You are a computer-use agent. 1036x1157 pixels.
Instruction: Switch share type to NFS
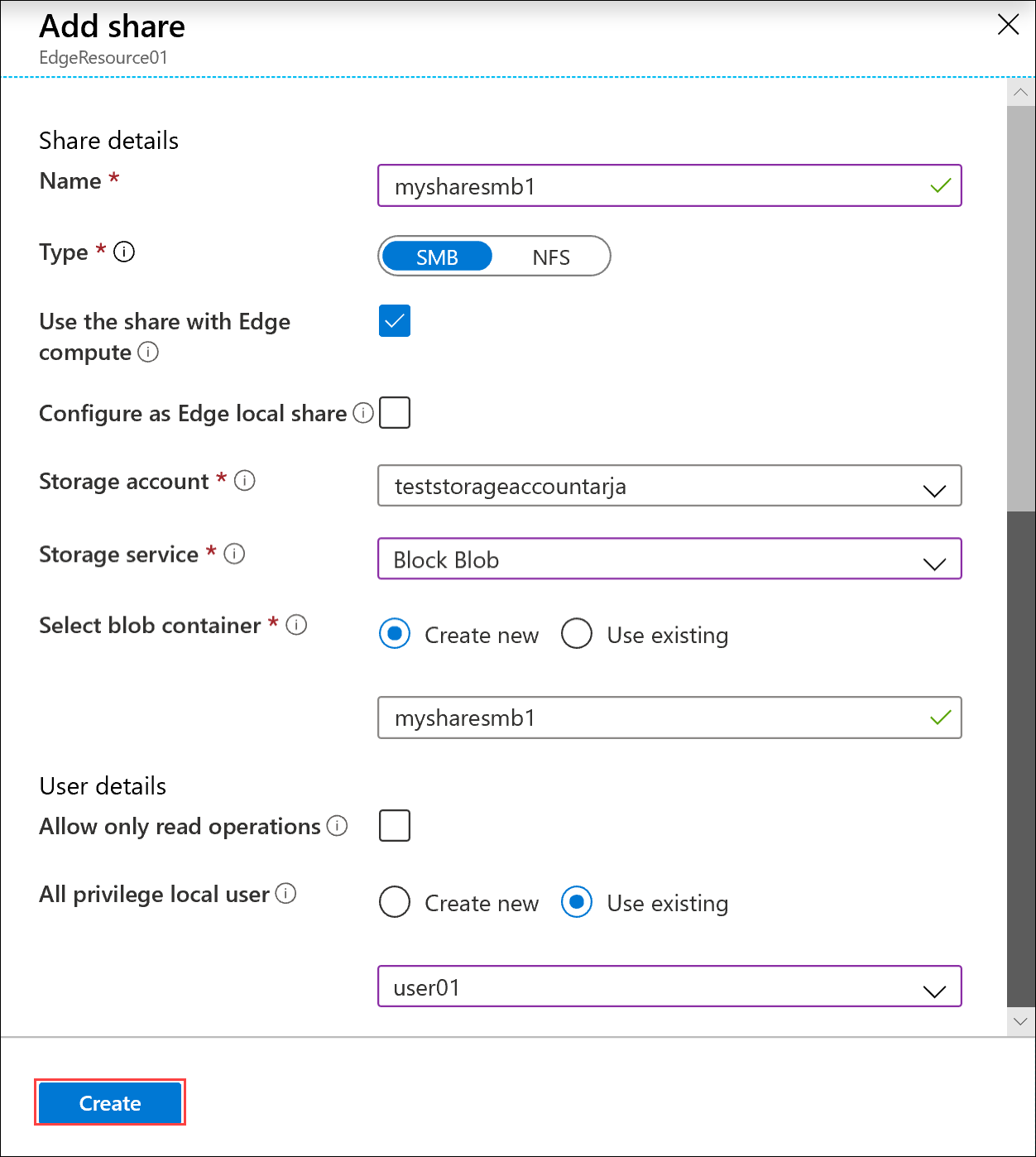pyautogui.click(x=552, y=257)
